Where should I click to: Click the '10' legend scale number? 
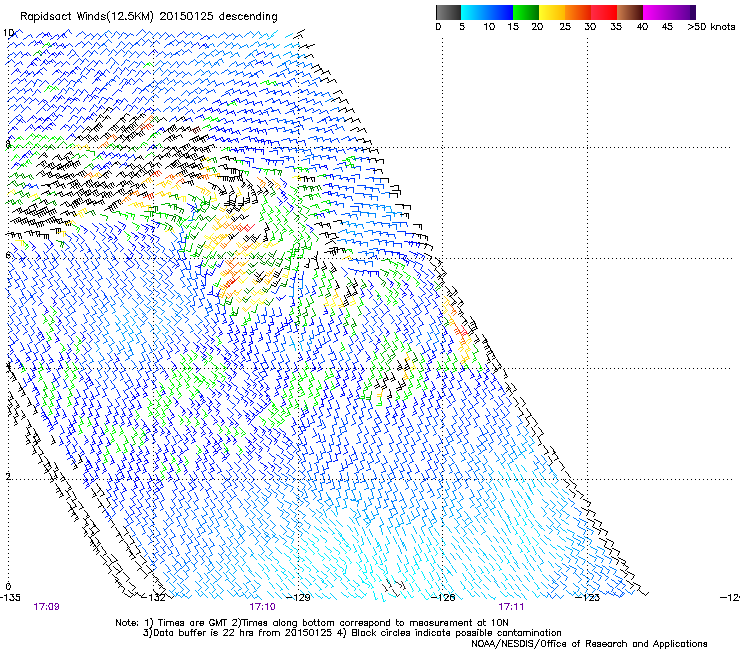click(489, 27)
